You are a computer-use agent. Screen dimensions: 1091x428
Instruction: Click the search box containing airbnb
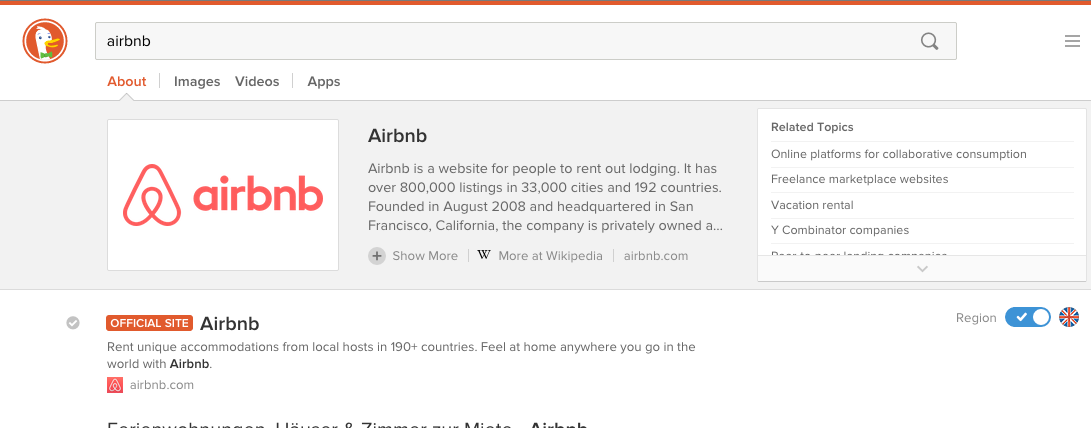point(500,42)
